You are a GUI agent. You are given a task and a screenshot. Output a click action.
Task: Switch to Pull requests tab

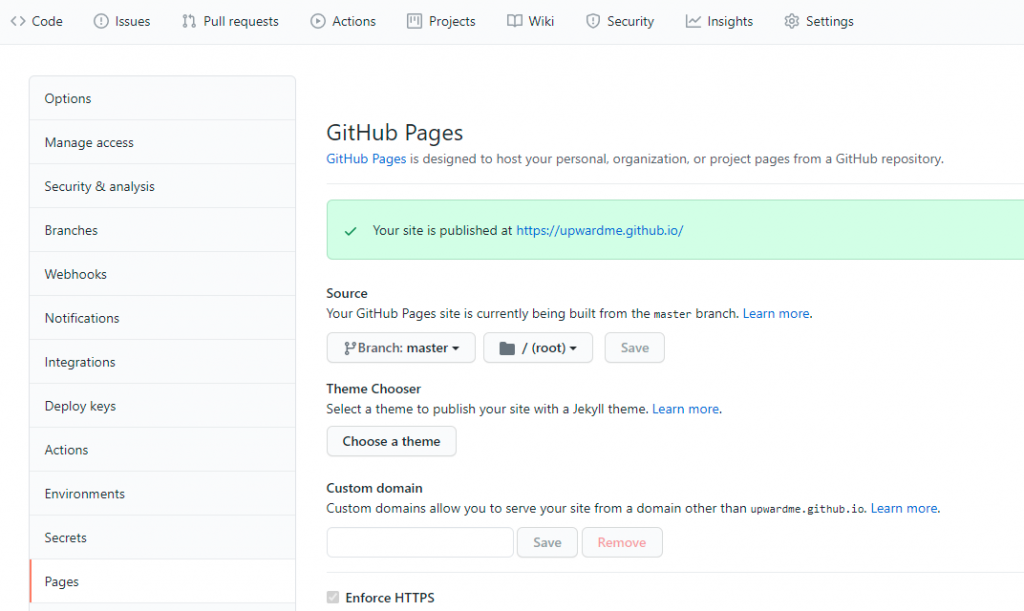pos(231,22)
